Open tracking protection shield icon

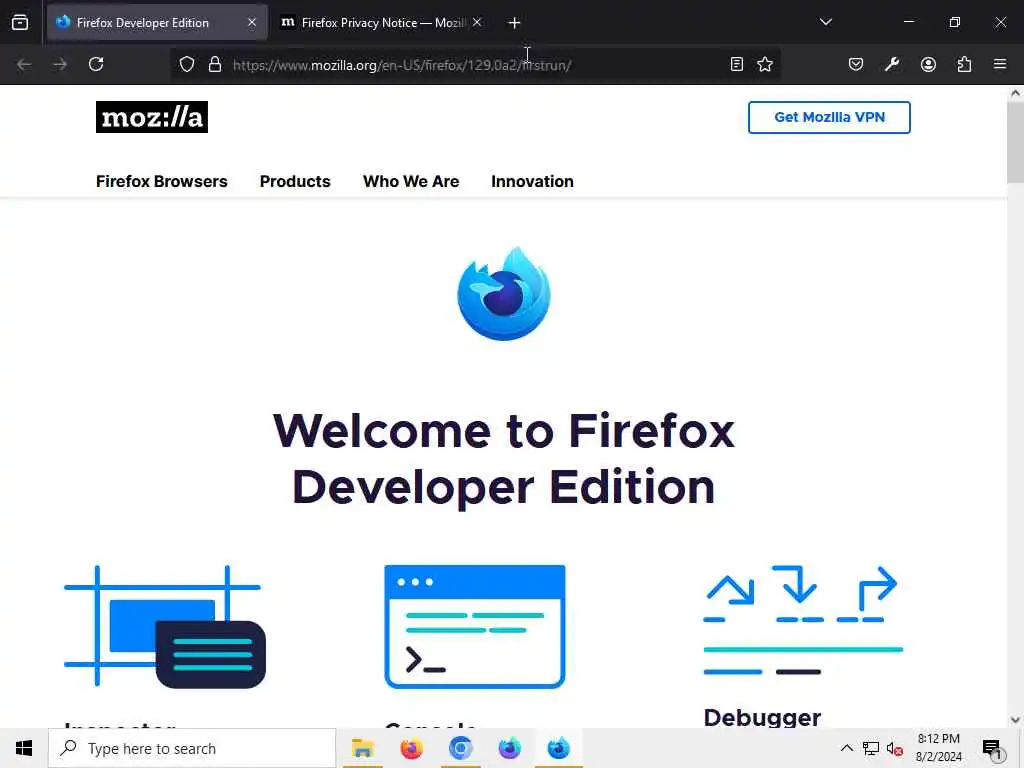point(187,65)
